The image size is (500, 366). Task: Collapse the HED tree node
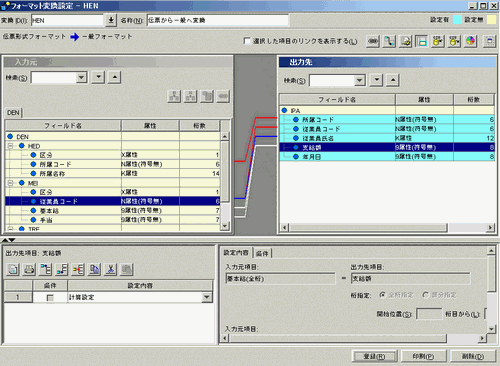coord(10,146)
